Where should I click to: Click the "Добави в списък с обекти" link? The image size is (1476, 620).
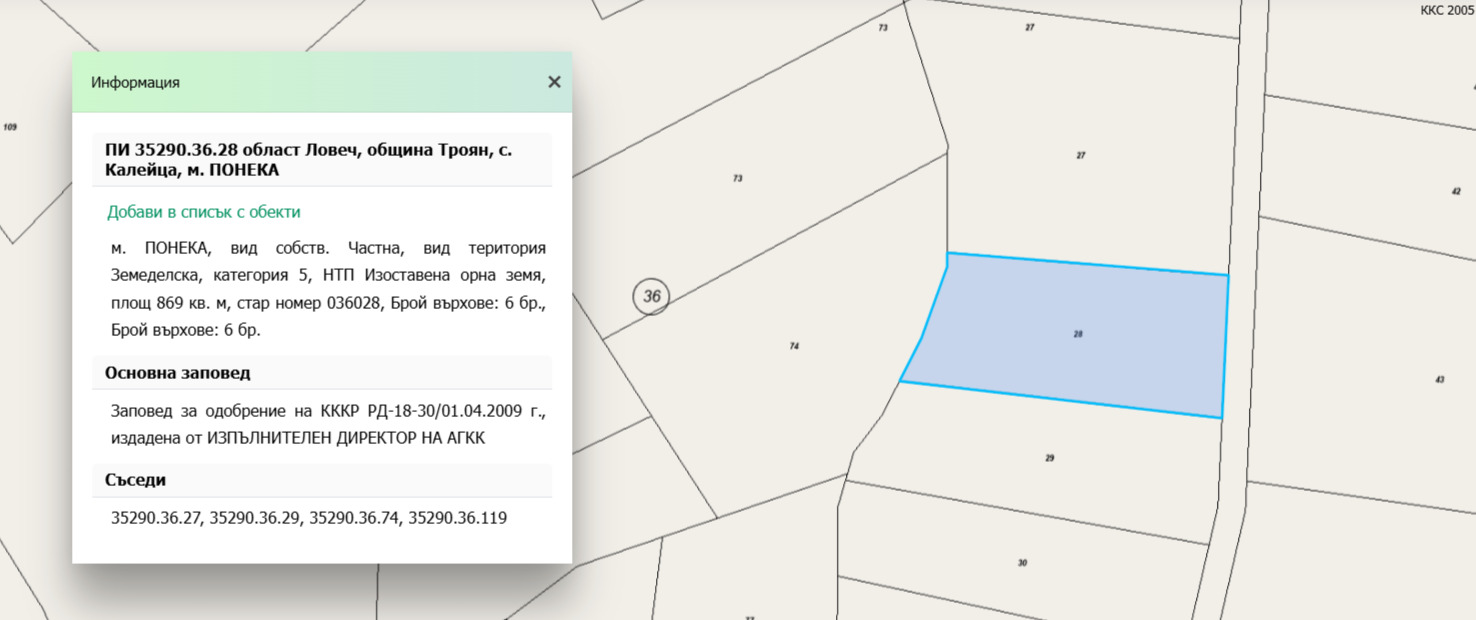(202, 212)
